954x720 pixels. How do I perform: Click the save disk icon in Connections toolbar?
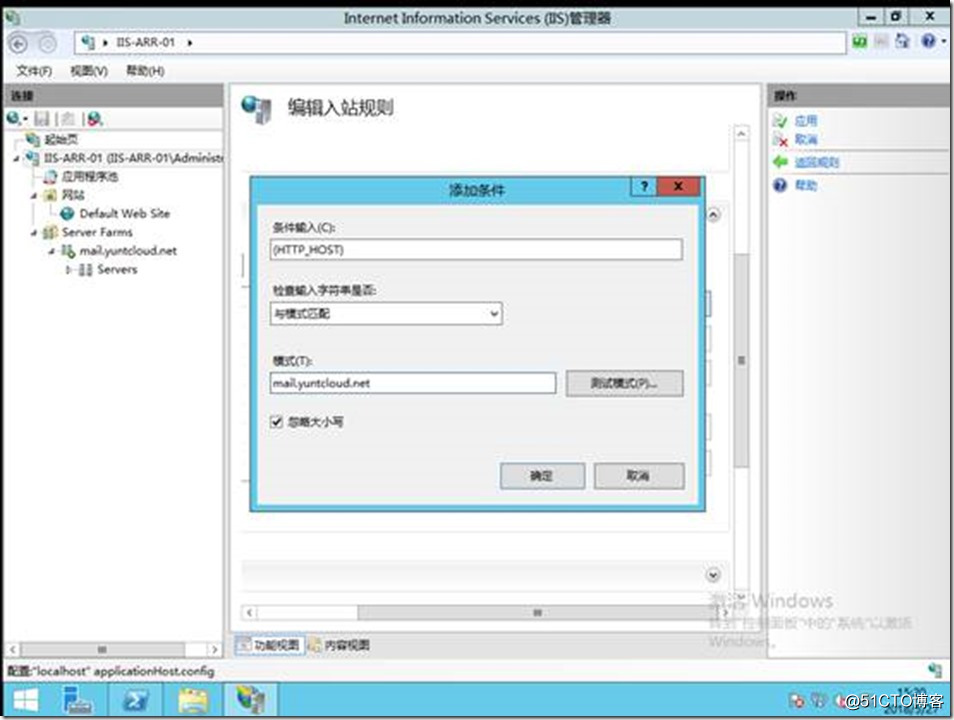pyautogui.click(x=41, y=119)
